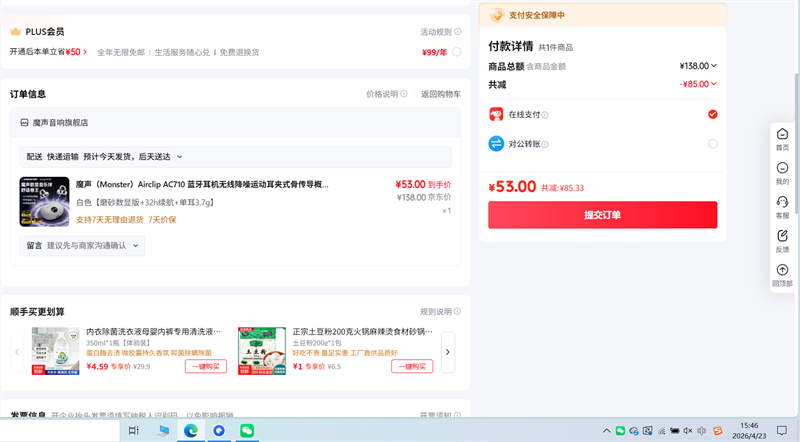Screen dimensions: 800x442
Task: Show previous 顺手买更划算 recommendations
Action: pyautogui.click(x=17, y=352)
